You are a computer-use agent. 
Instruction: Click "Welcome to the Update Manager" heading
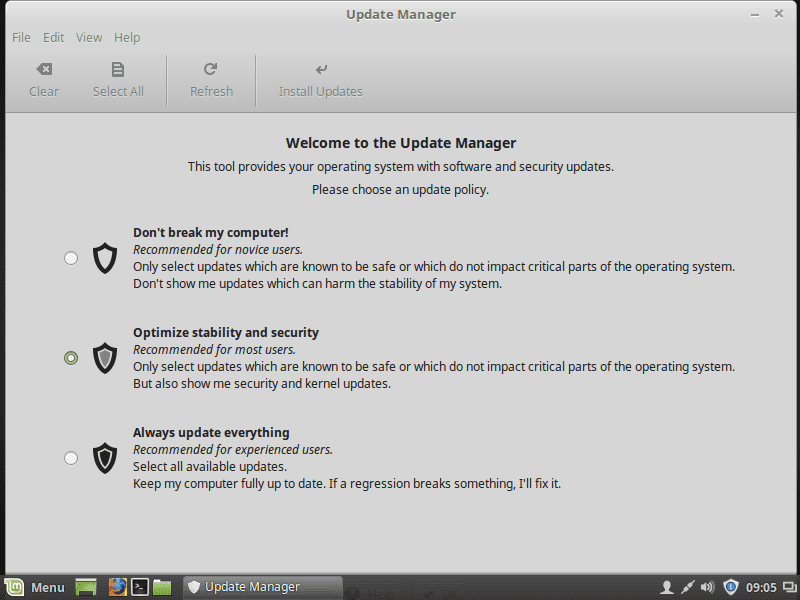coord(401,143)
